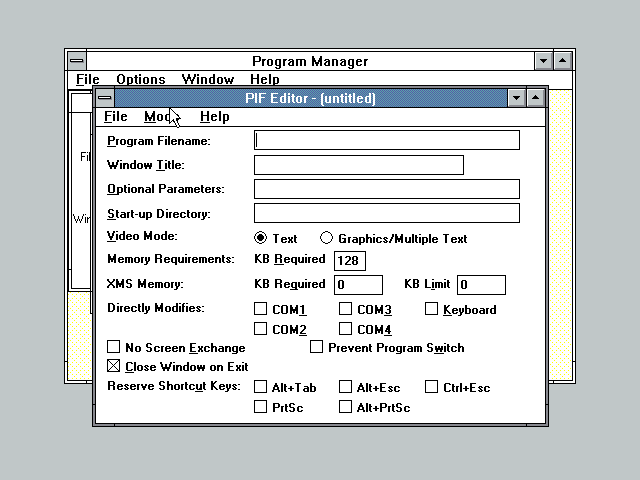The width and height of the screenshot is (640, 480).
Task: Reserve the Alt+PrtSc shortcut key
Action: 345,407
